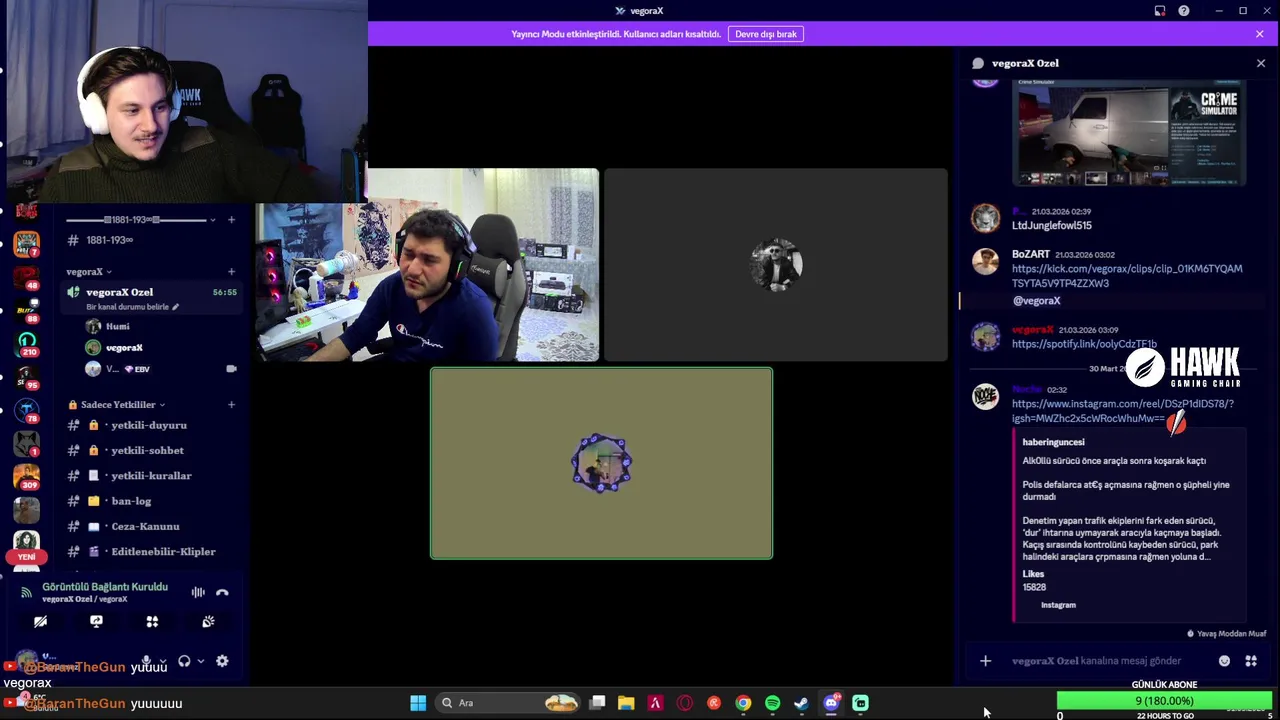Open Spotify from taskbar
This screenshot has width=1280, height=720.
[x=772, y=703]
